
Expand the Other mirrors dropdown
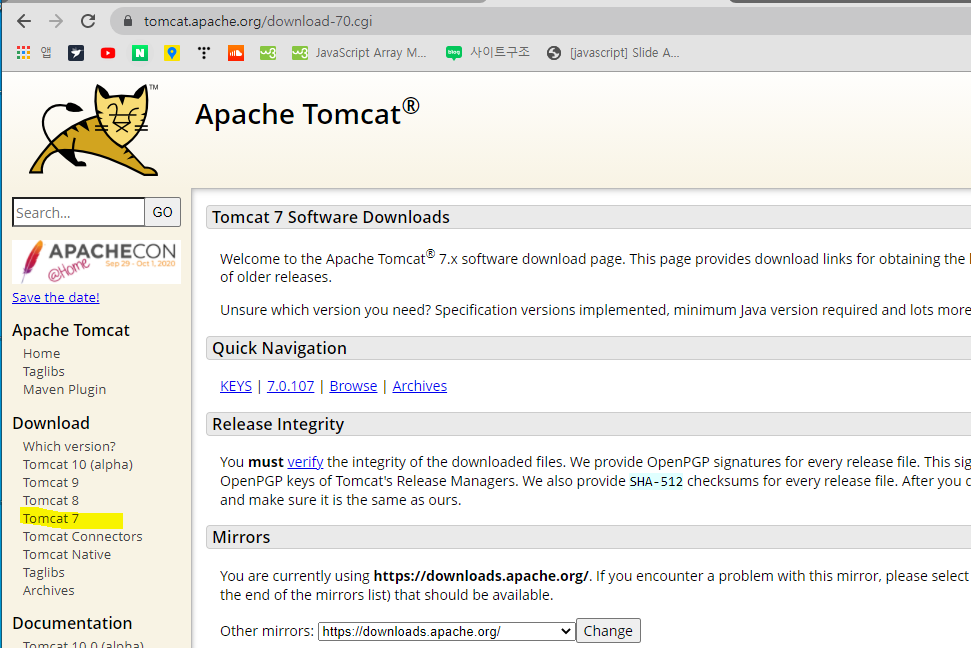(446, 631)
